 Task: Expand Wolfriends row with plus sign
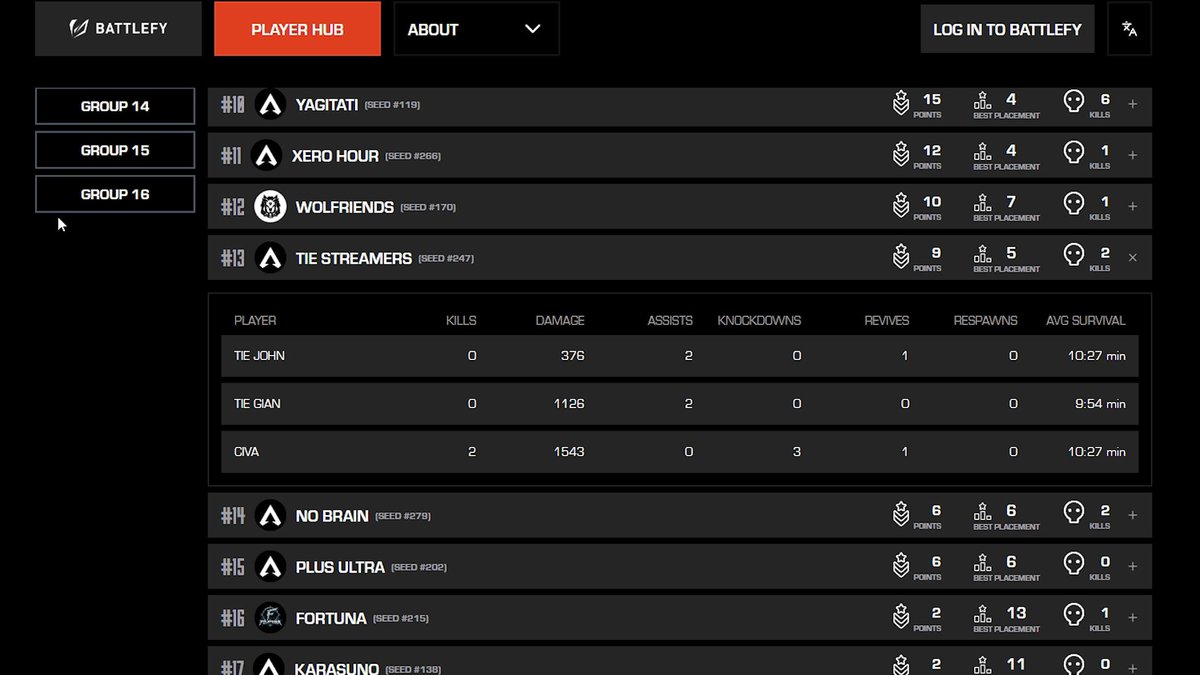(x=1132, y=206)
